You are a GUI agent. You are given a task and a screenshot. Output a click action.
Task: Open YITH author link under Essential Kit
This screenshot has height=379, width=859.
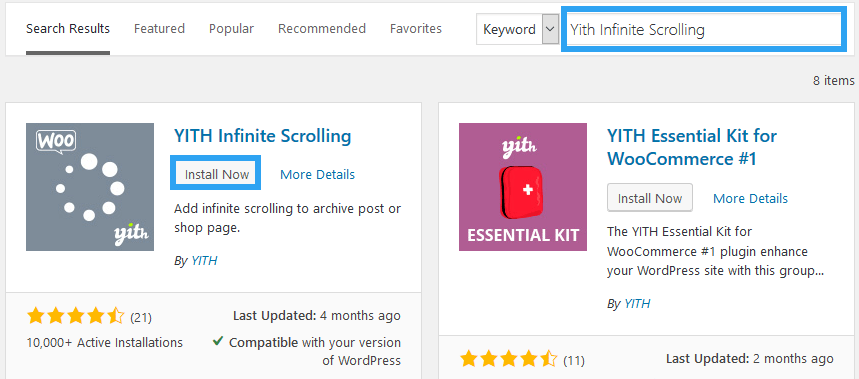point(637,303)
